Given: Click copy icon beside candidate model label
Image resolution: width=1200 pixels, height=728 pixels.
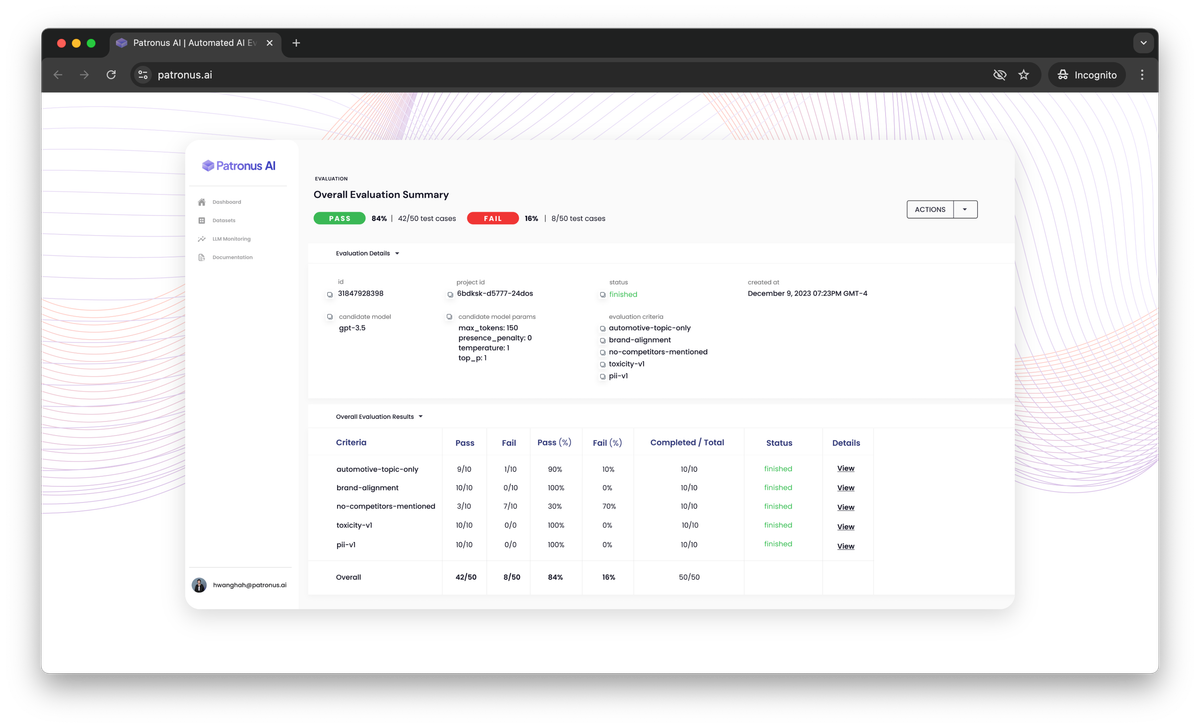Looking at the screenshot, I should (330, 317).
